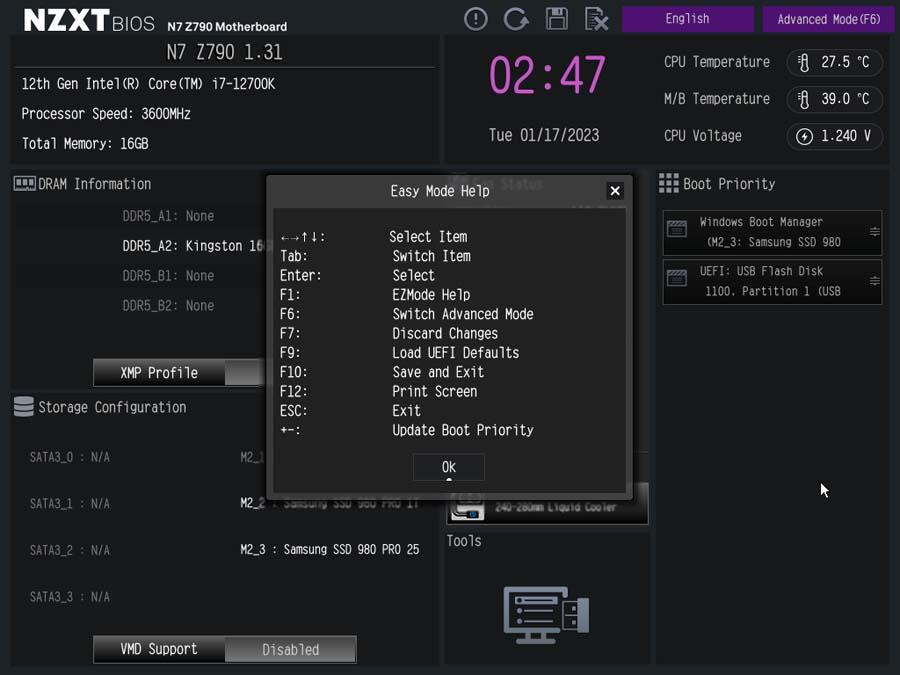Viewport: 900px width, 675px height.
Task: Click the M/B Temperature thermometer icon
Action: (804, 99)
